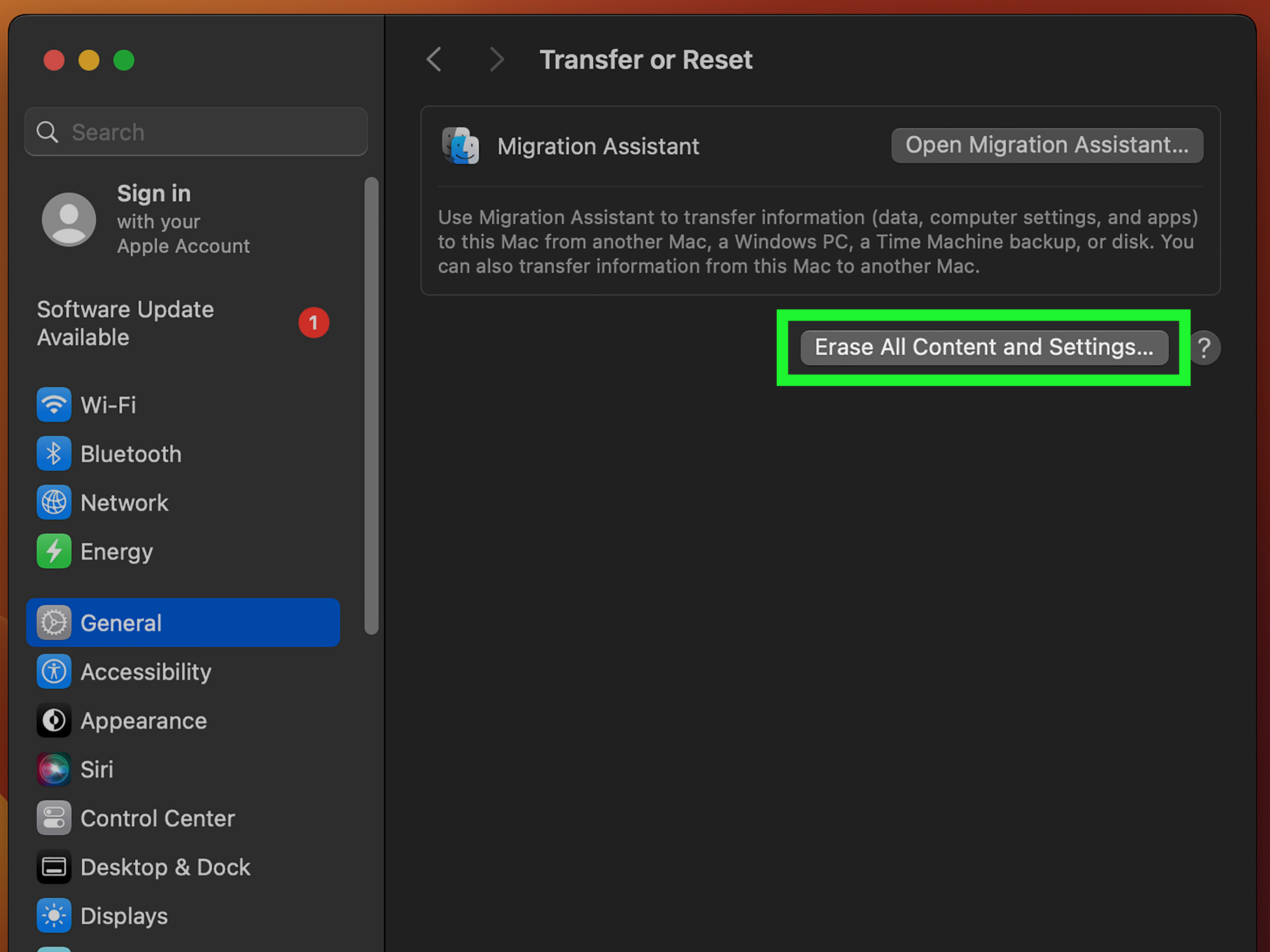
Task: Click the sidebar vertical scrollbar
Action: click(x=371, y=406)
